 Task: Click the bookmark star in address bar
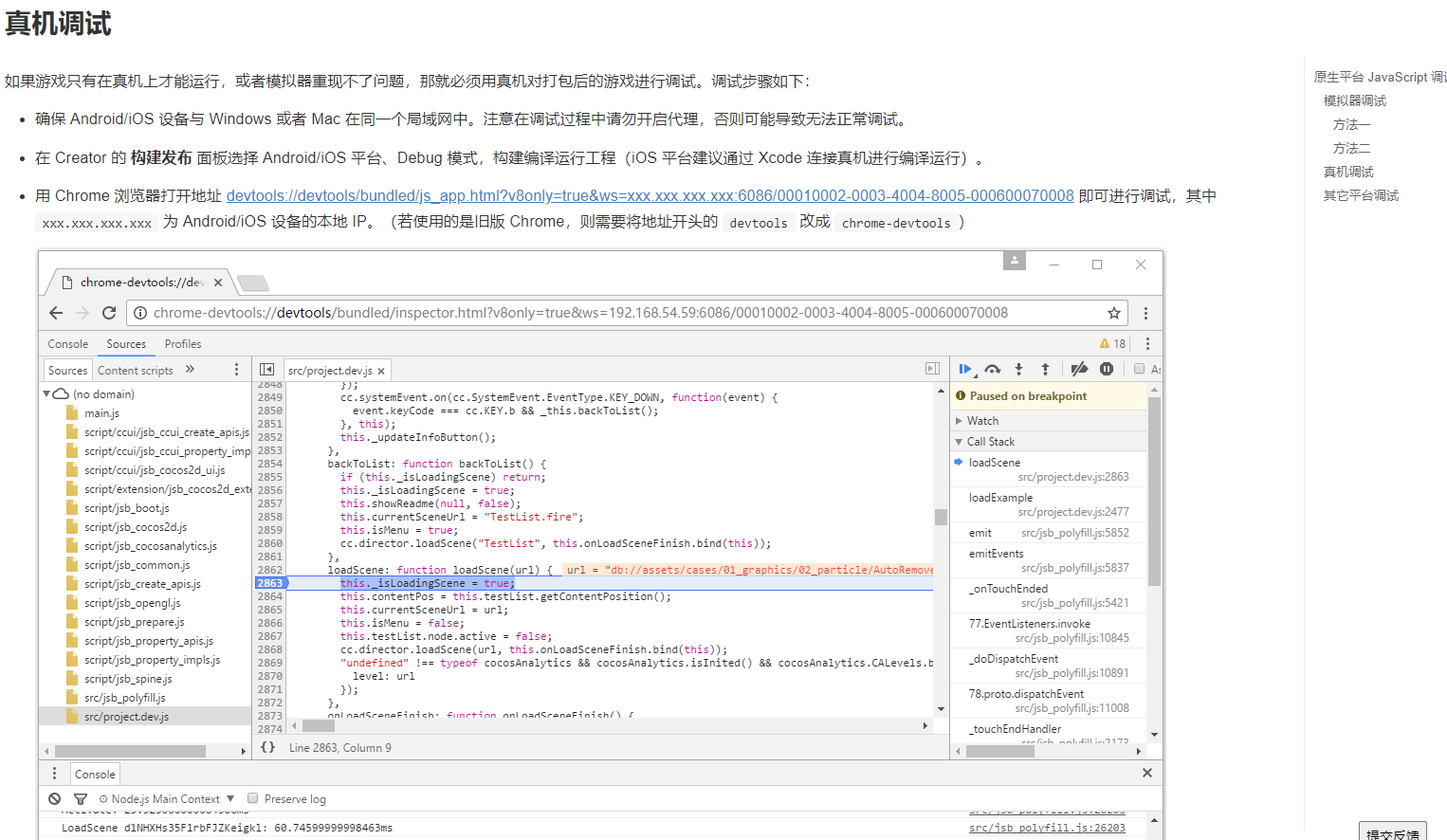coord(1114,313)
